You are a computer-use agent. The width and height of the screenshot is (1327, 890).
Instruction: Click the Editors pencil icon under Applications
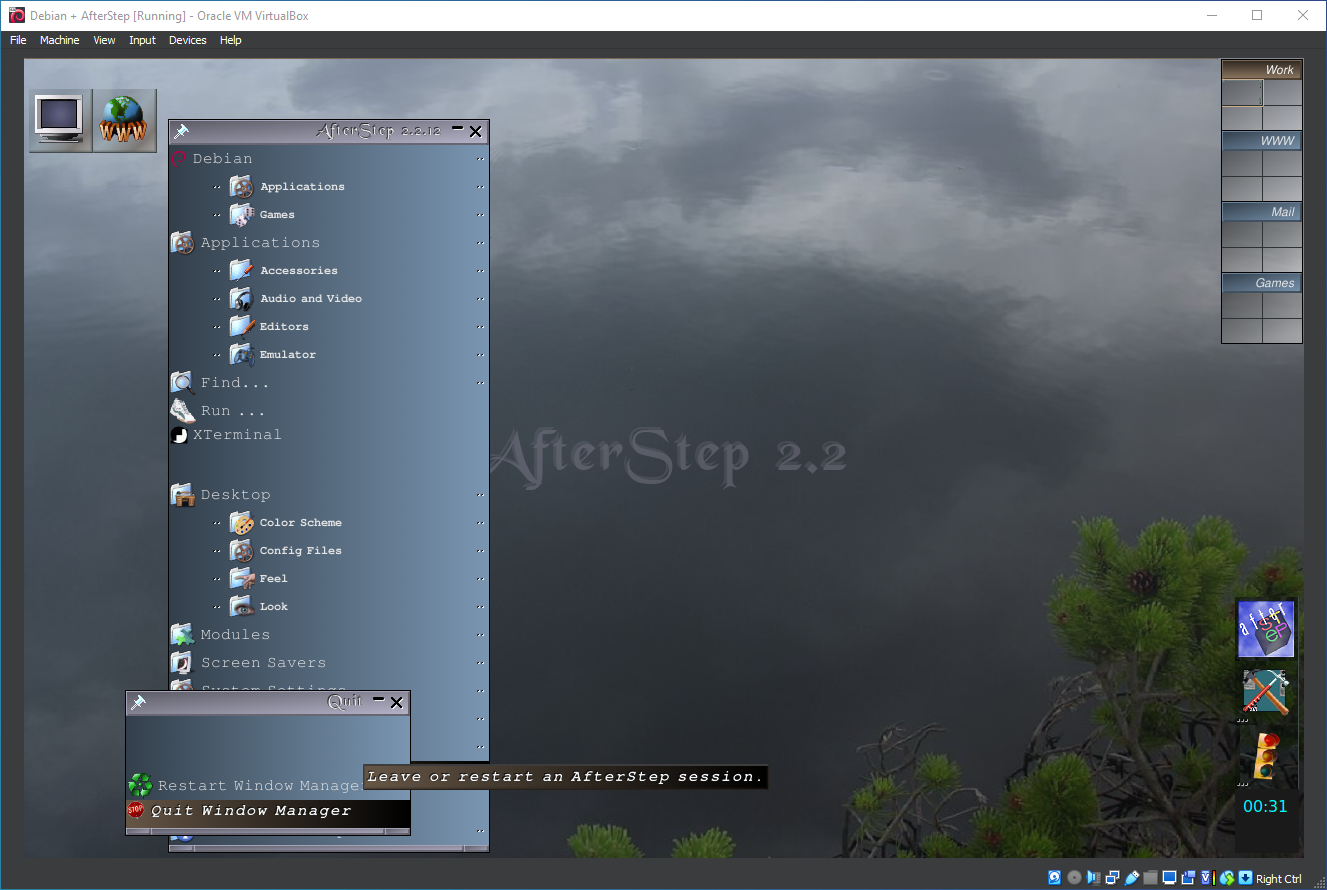pos(241,326)
